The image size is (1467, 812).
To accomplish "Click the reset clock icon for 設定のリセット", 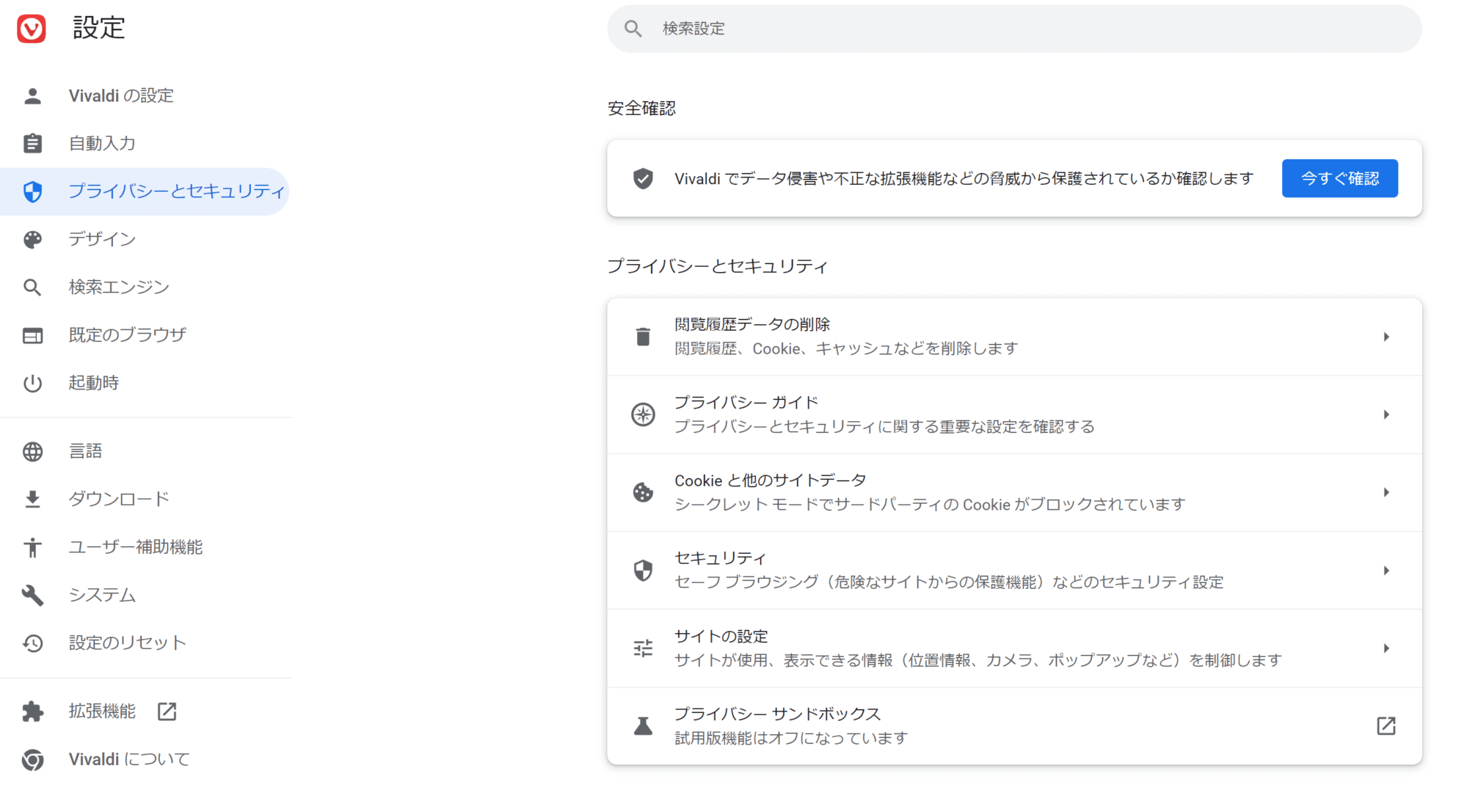I will click(x=32, y=643).
